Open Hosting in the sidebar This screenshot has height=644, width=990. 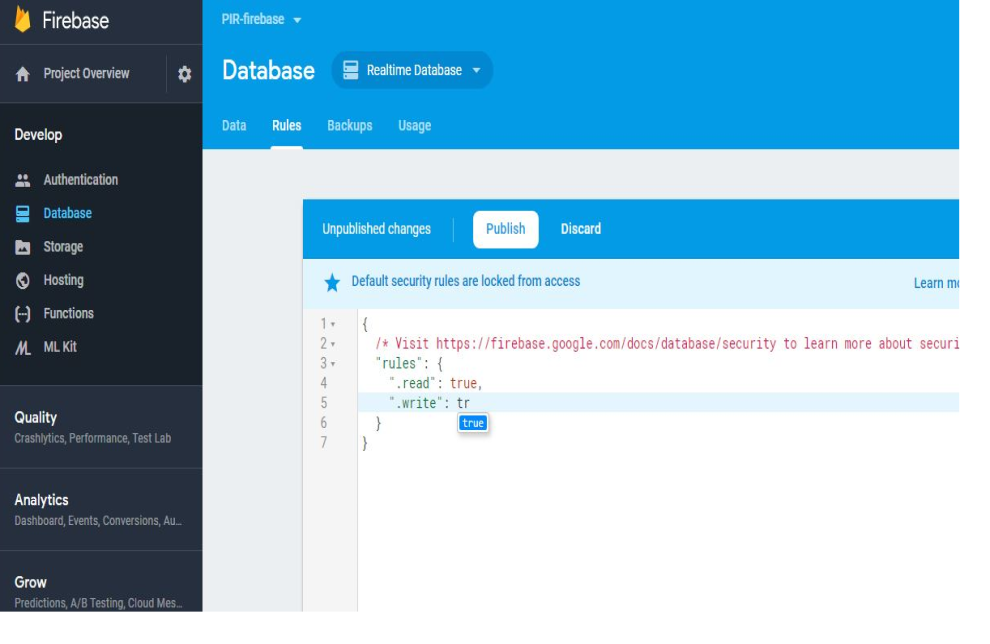click(x=63, y=280)
